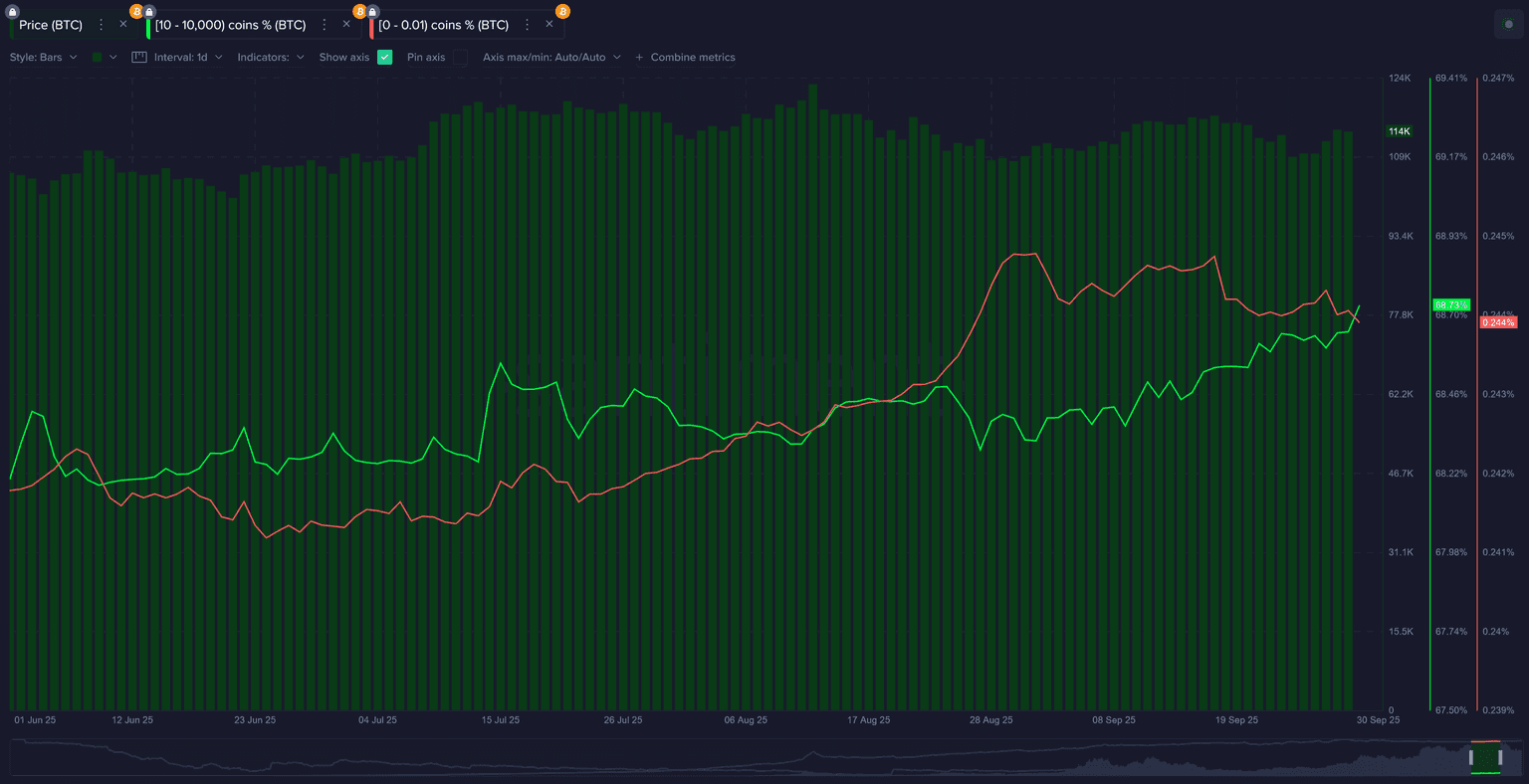Click the Combine metrics button
The image size is (1529, 784).
(685, 58)
